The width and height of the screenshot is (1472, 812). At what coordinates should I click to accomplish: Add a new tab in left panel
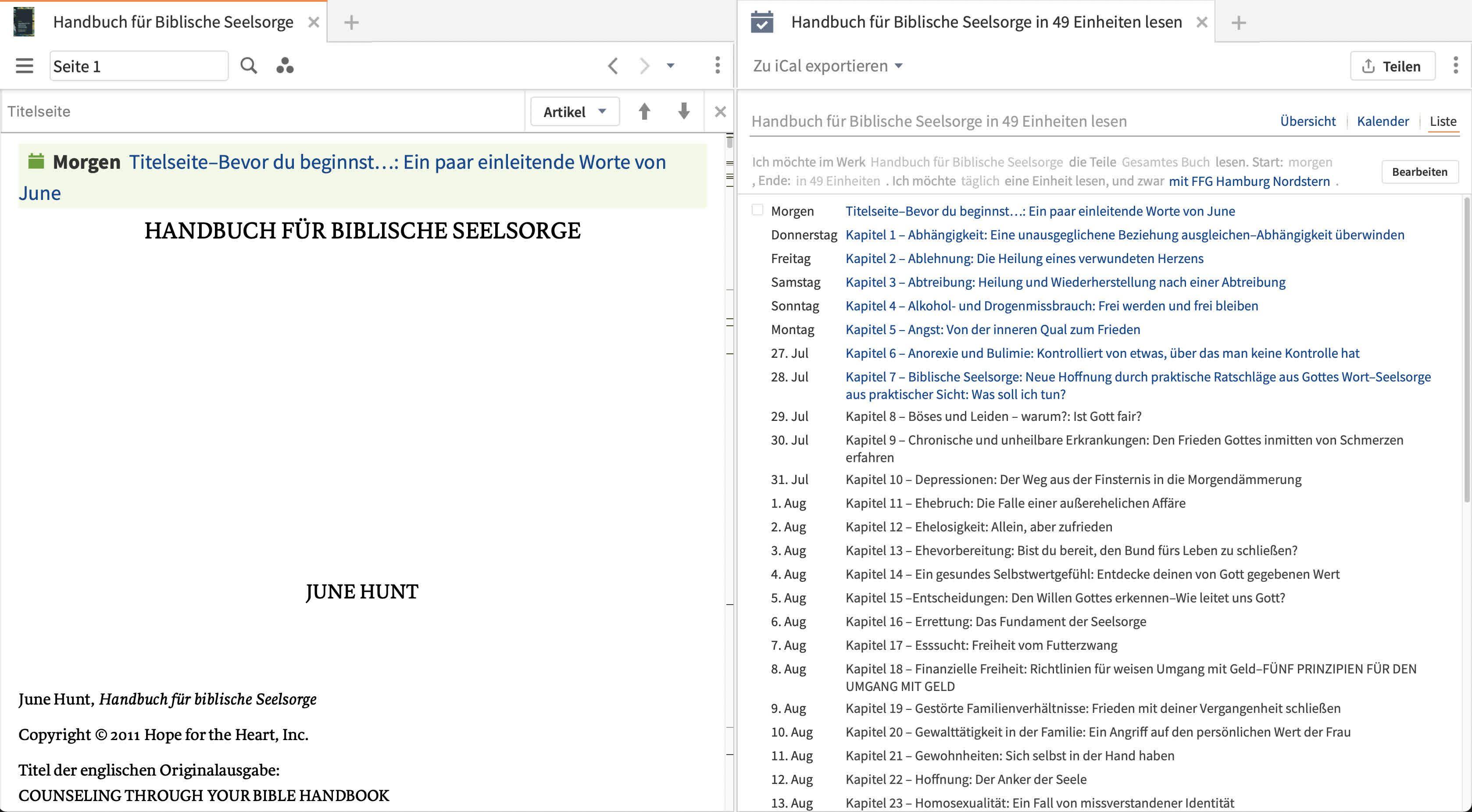pyautogui.click(x=351, y=22)
